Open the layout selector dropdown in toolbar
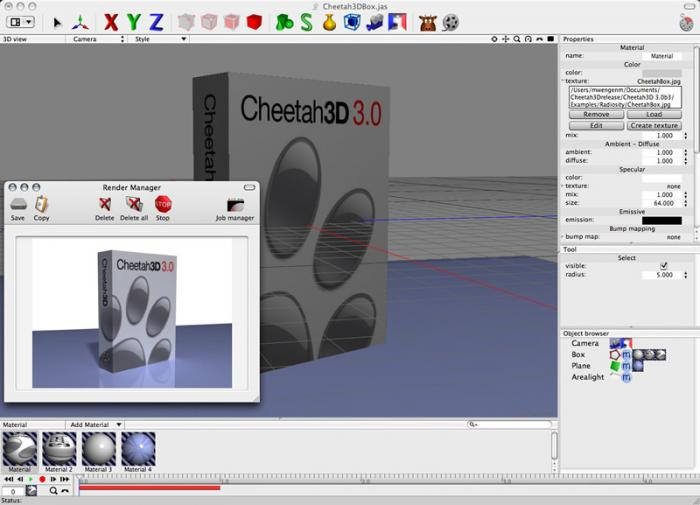700x505 pixels. click(x=21, y=22)
